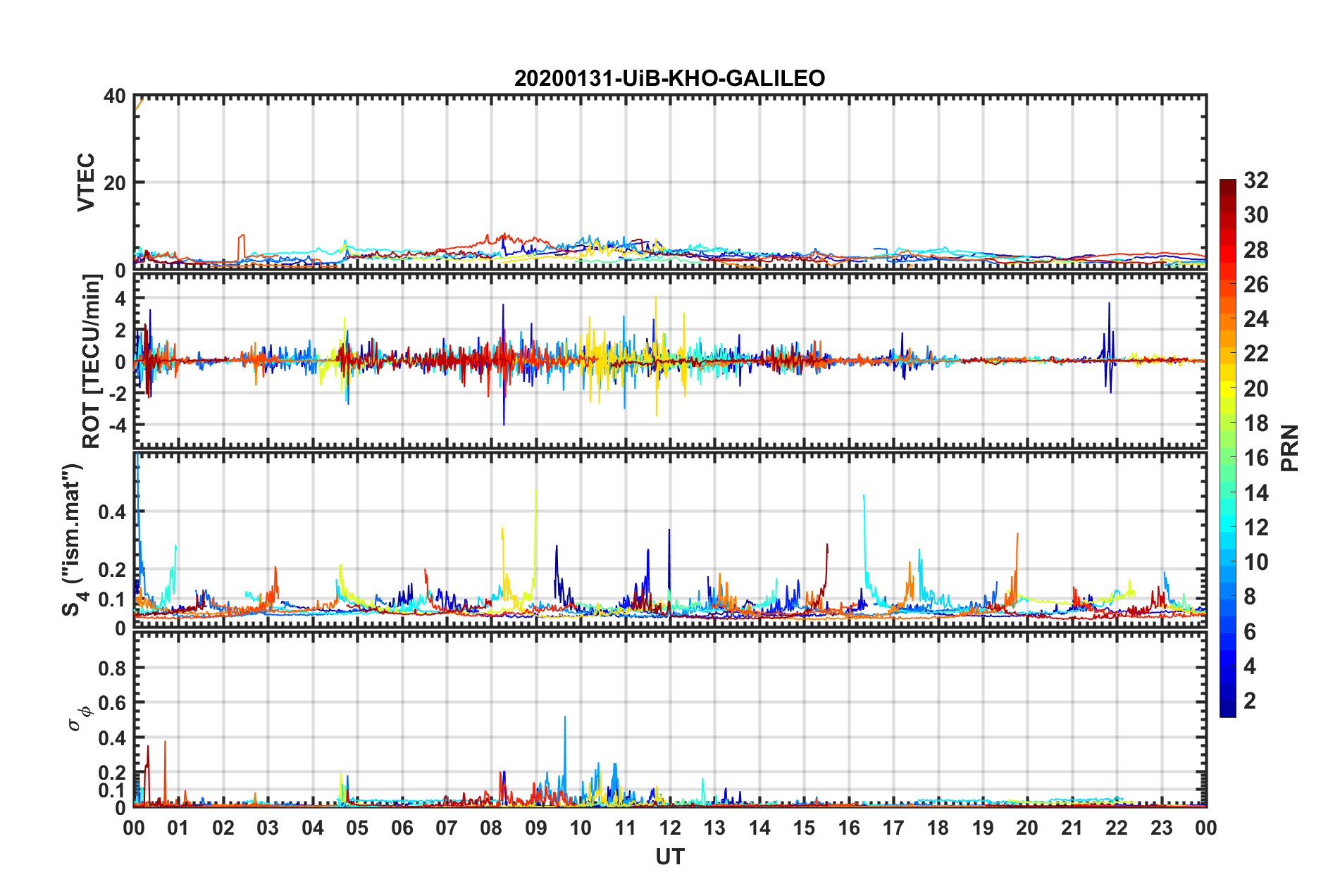1340x896 pixels.
Task: Select the VTEC y-axis label
Action: (x=86, y=182)
